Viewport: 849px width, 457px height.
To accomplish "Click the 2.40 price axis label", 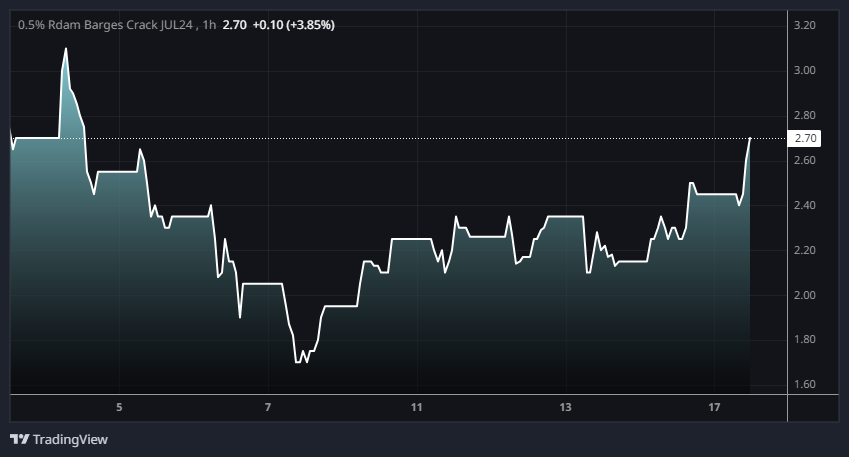I will 804,205.
